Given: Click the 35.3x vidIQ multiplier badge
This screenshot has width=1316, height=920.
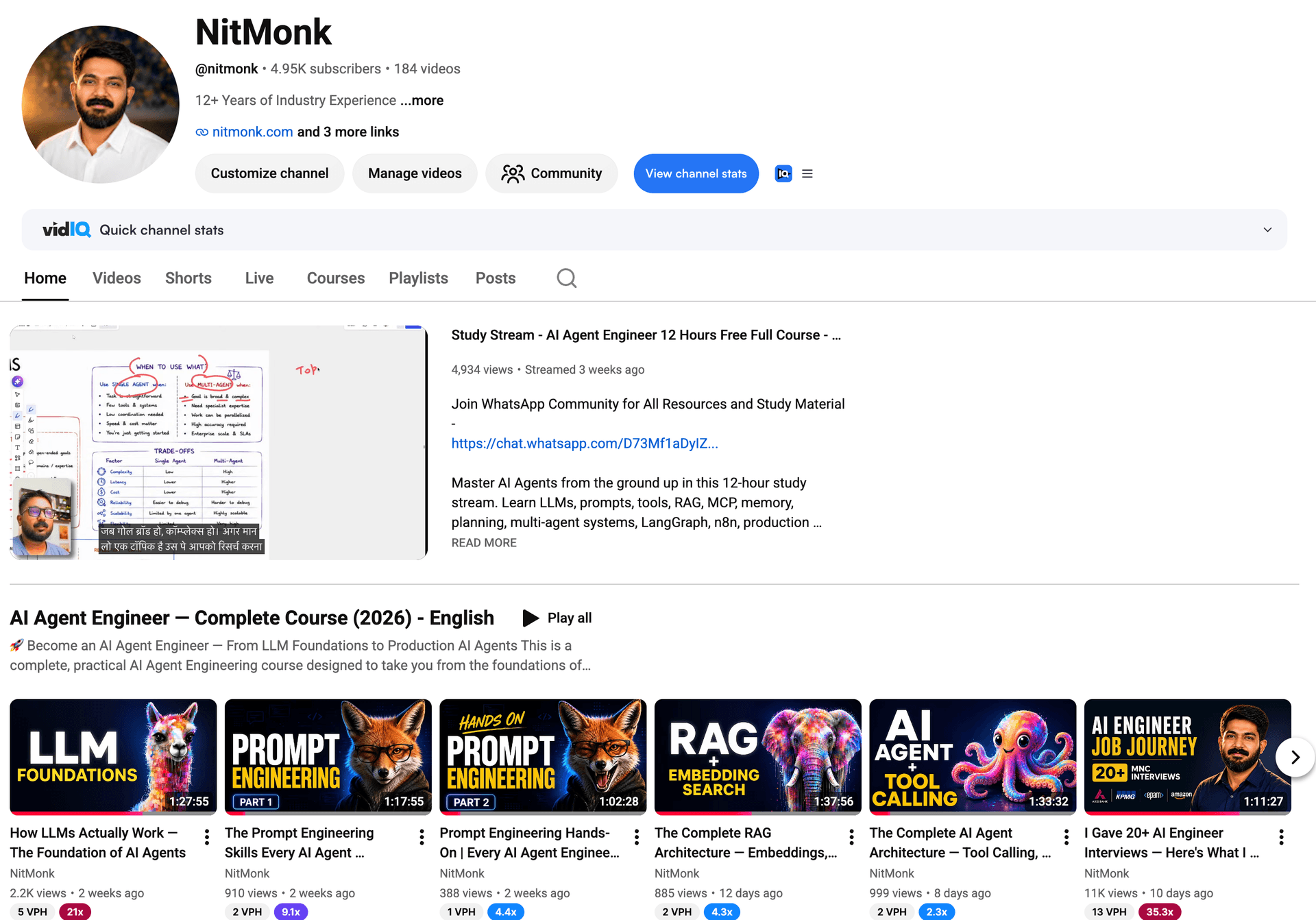Looking at the screenshot, I should [x=1160, y=912].
